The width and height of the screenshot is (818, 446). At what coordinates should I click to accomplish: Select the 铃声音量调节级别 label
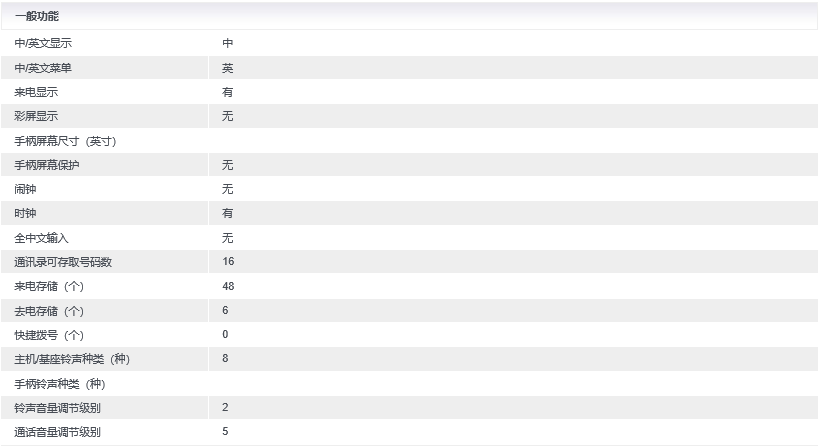click(x=57, y=408)
